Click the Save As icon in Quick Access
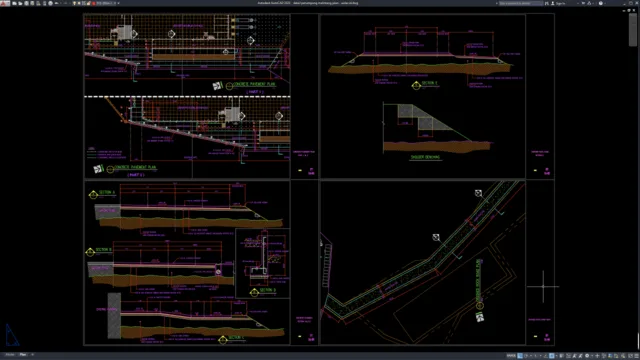The image size is (640, 360). (32, 3)
